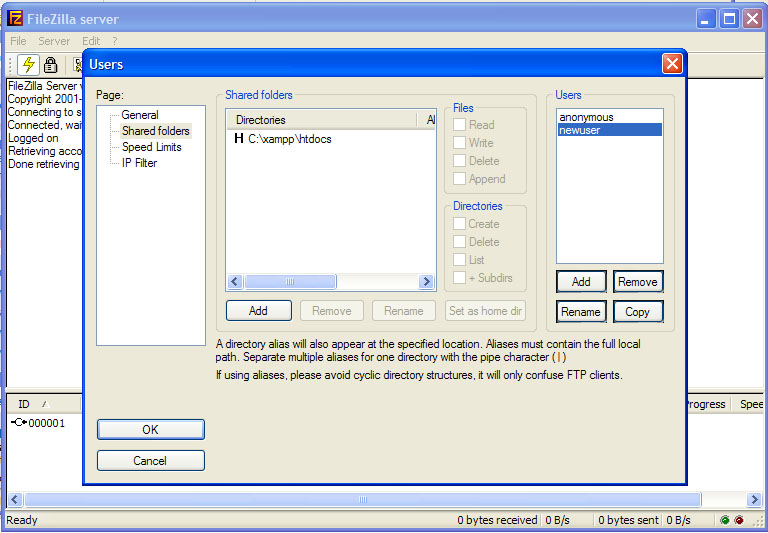
Task: Click the Progress column header
Action: click(x=708, y=404)
